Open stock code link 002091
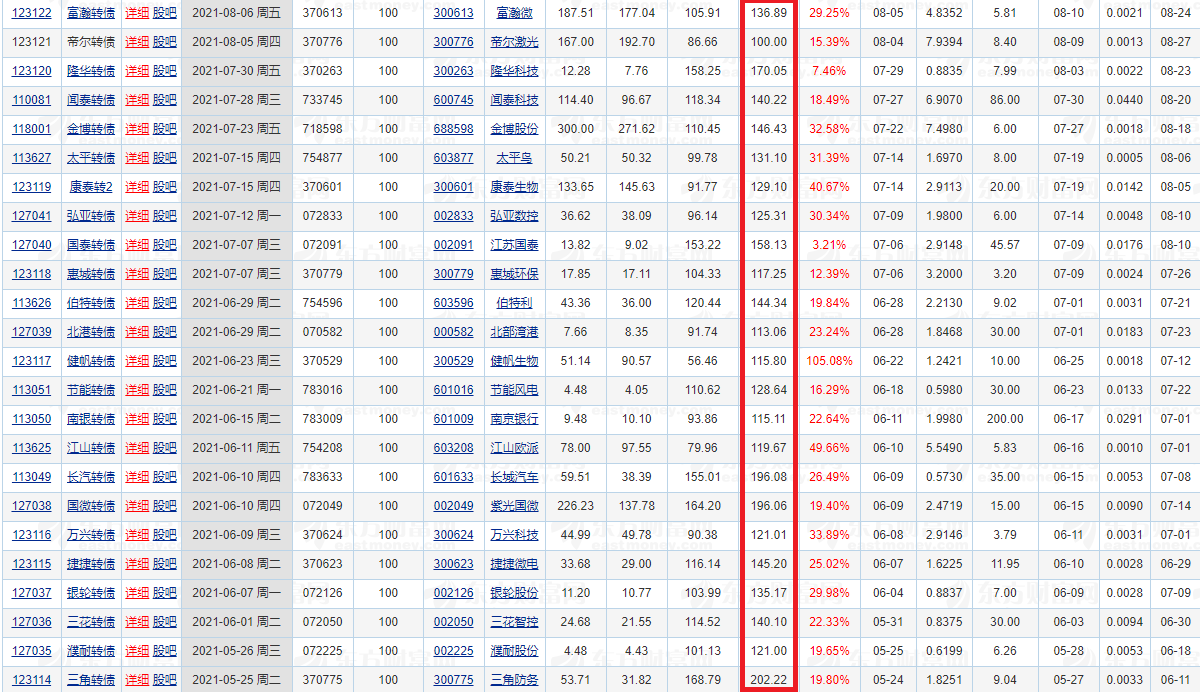Image resolution: width=1200 pixels, height=692 pixels. coord(454,245)
